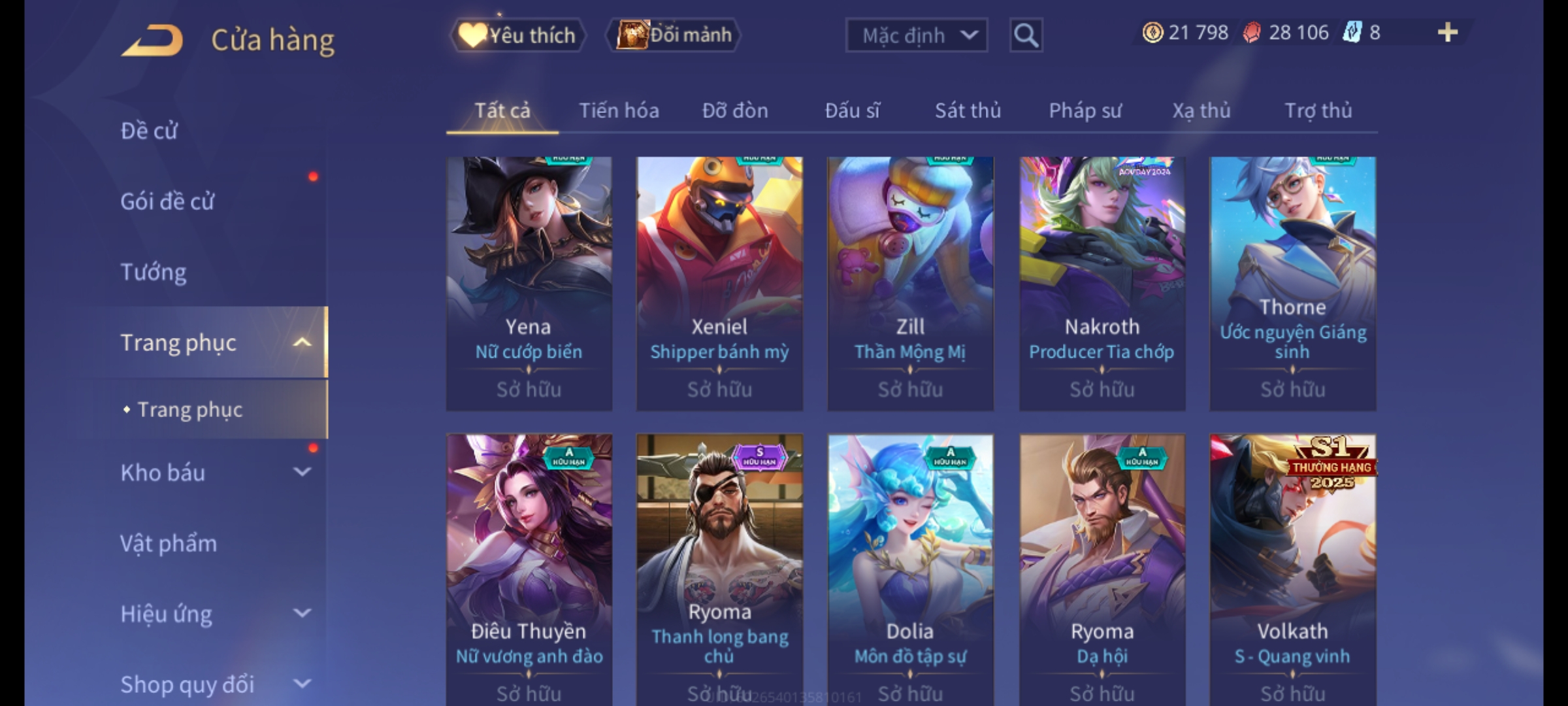Open the Tướng sidebar menu

[x=153, y=272]
